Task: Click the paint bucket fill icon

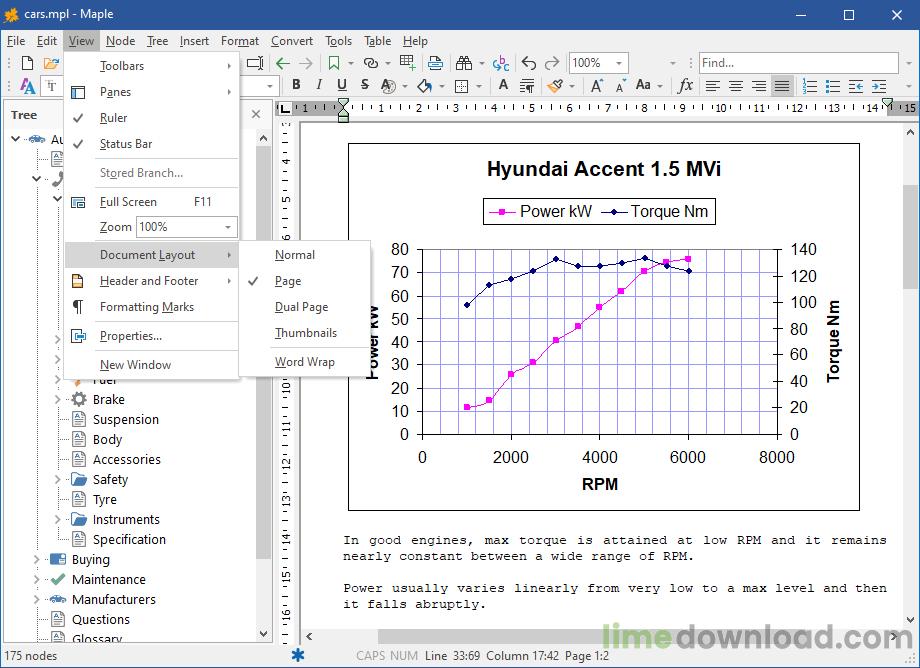Action: click(425, 86)
